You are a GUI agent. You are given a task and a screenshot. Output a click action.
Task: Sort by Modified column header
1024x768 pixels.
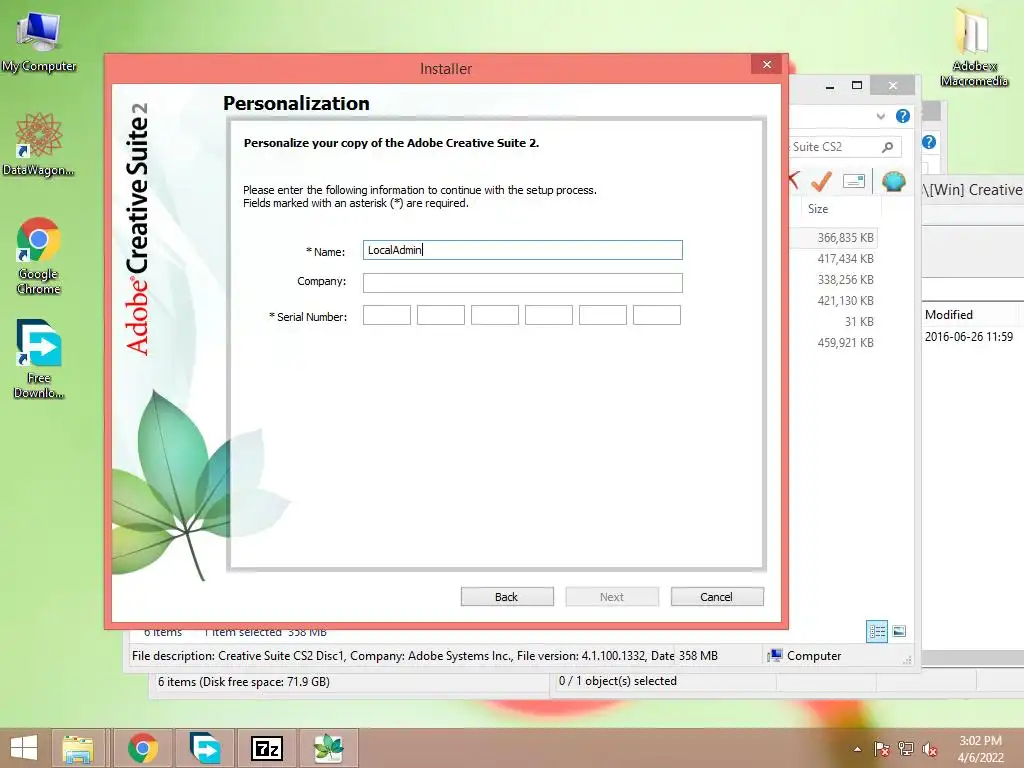click(949, 315)
